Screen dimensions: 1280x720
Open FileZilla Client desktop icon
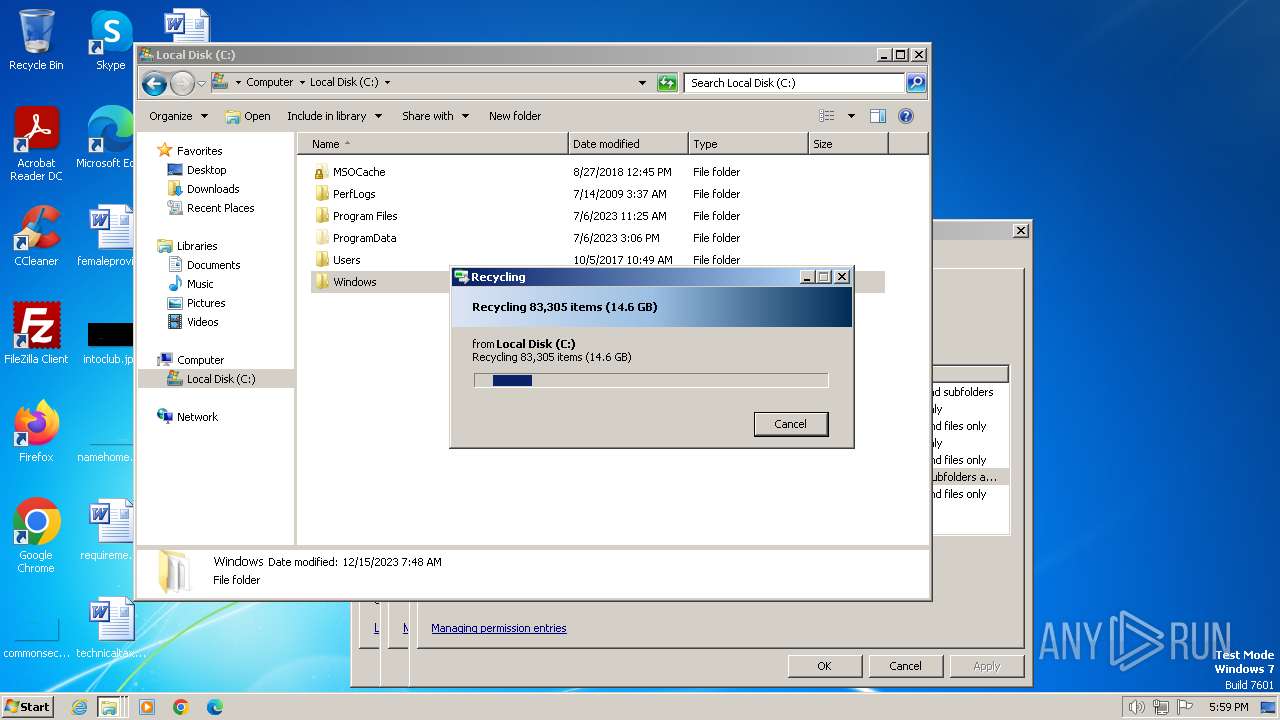click(x=36, y=334)
